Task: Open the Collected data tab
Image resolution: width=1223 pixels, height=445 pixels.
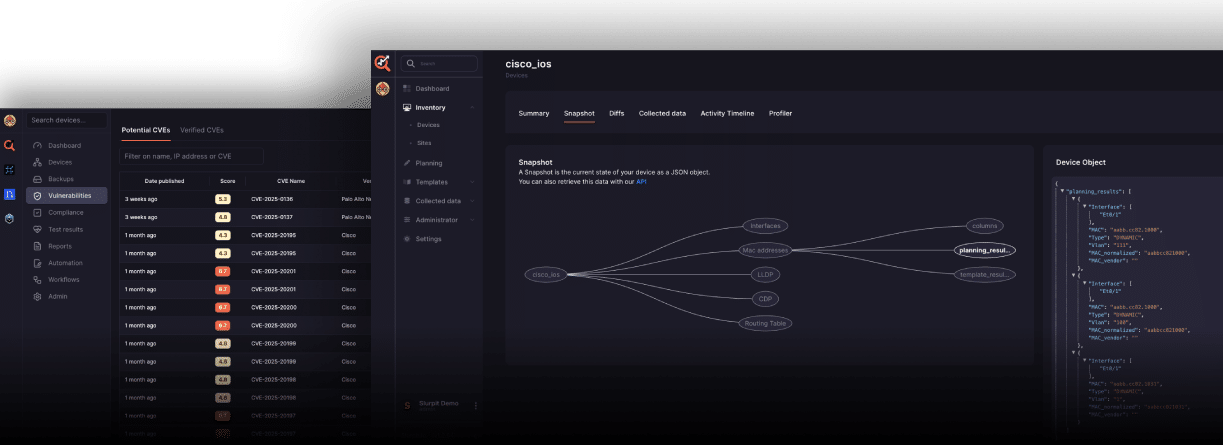Action: (x=662, y=113)
